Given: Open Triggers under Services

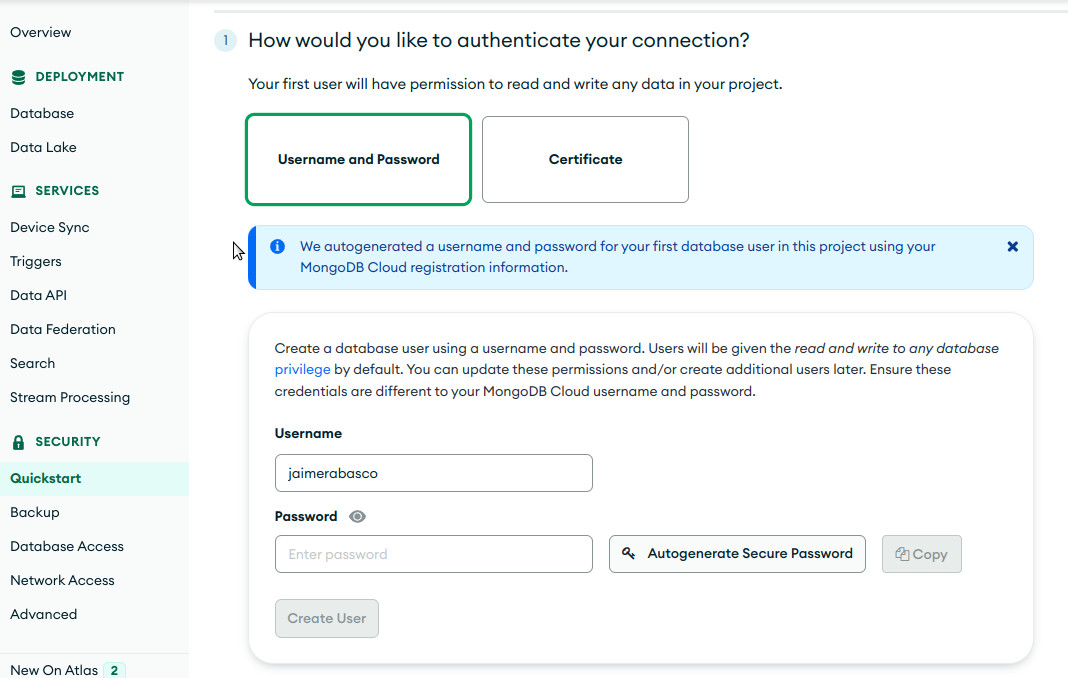Looking at the screenshot, I should 35,262.
